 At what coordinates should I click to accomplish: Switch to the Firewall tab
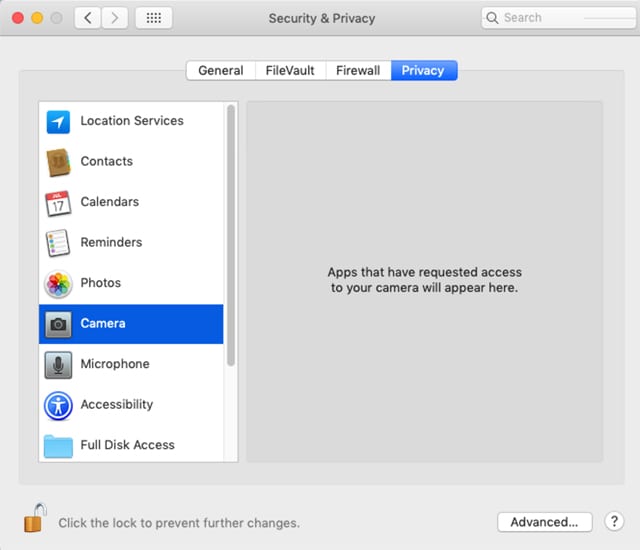coord(357,70)
